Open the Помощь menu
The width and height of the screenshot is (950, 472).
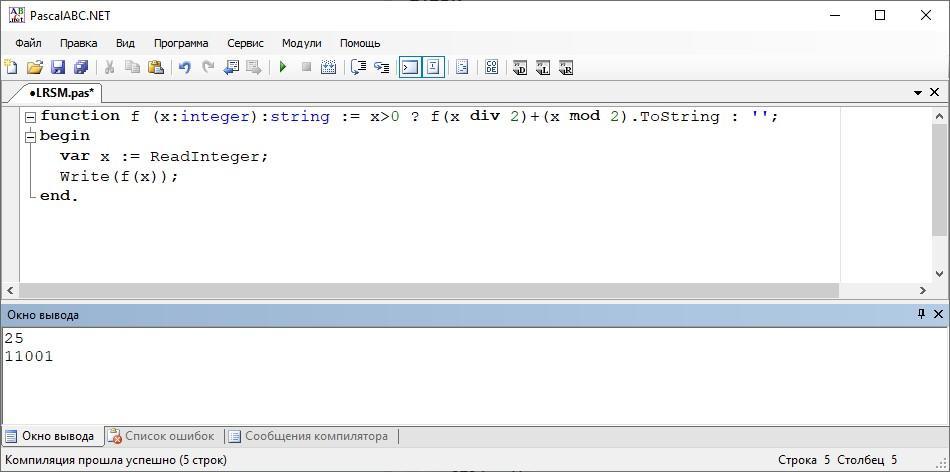360,43
